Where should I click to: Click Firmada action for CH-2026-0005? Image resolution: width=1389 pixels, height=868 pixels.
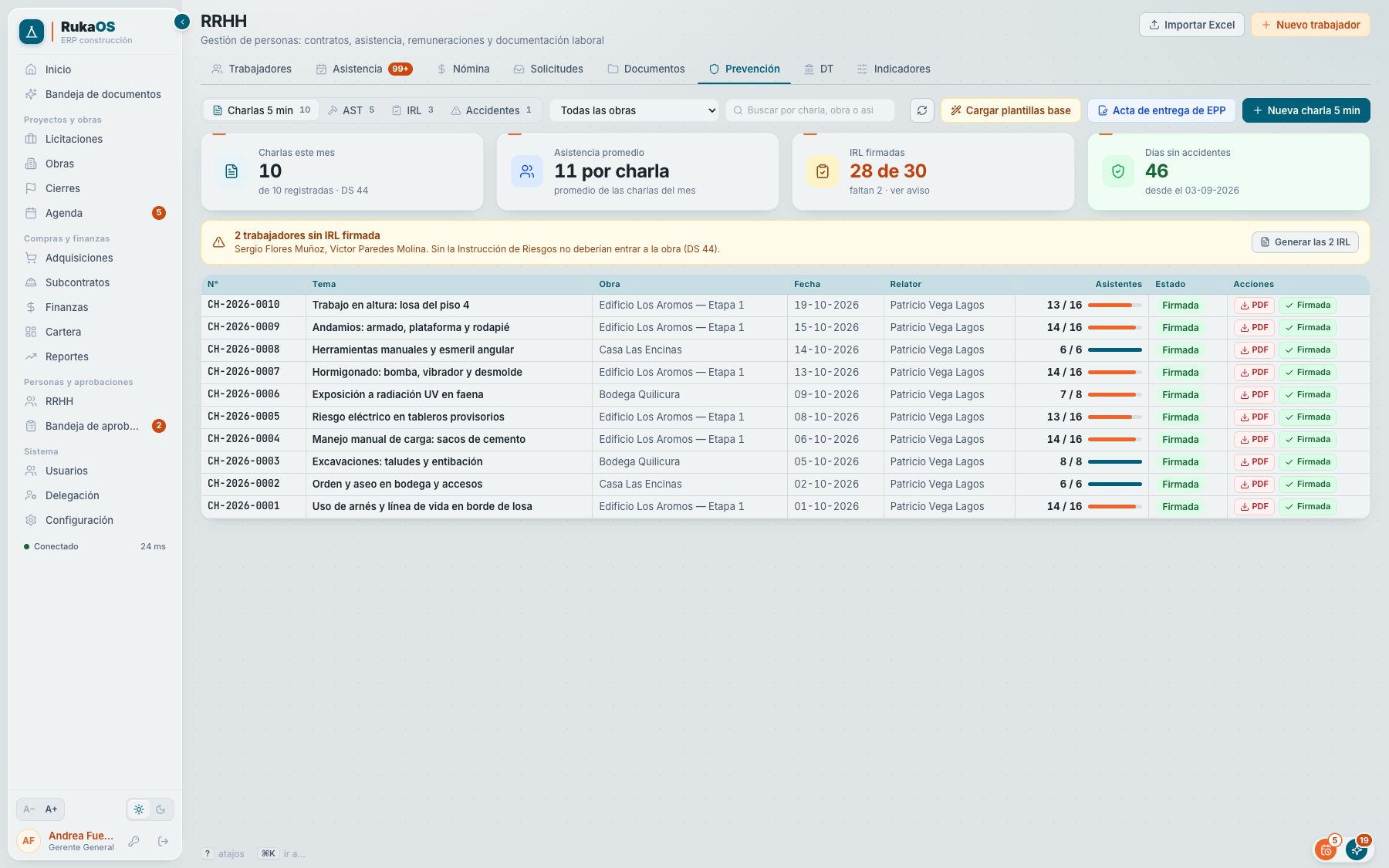(1307, 417)
